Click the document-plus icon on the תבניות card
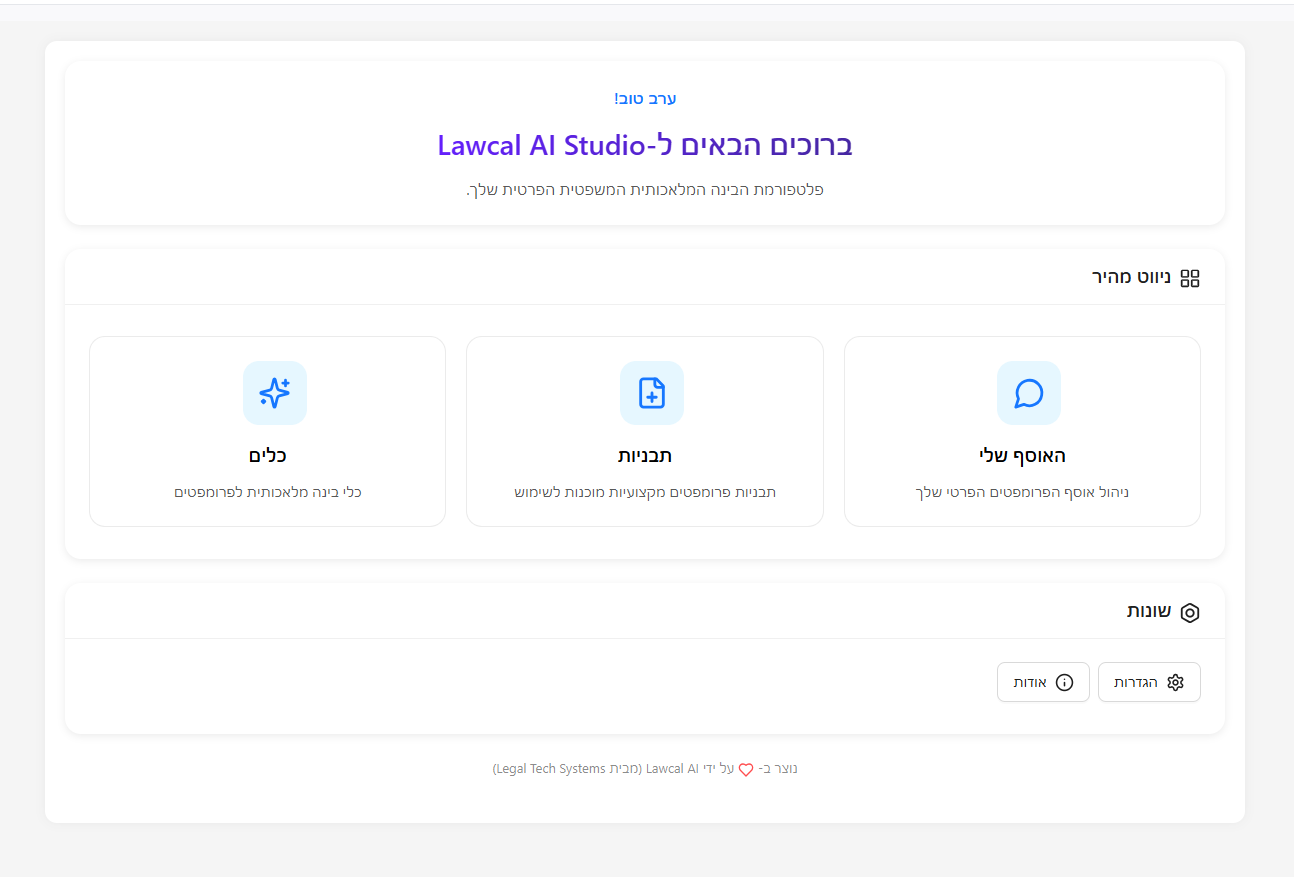 click(x=652, y=393)
